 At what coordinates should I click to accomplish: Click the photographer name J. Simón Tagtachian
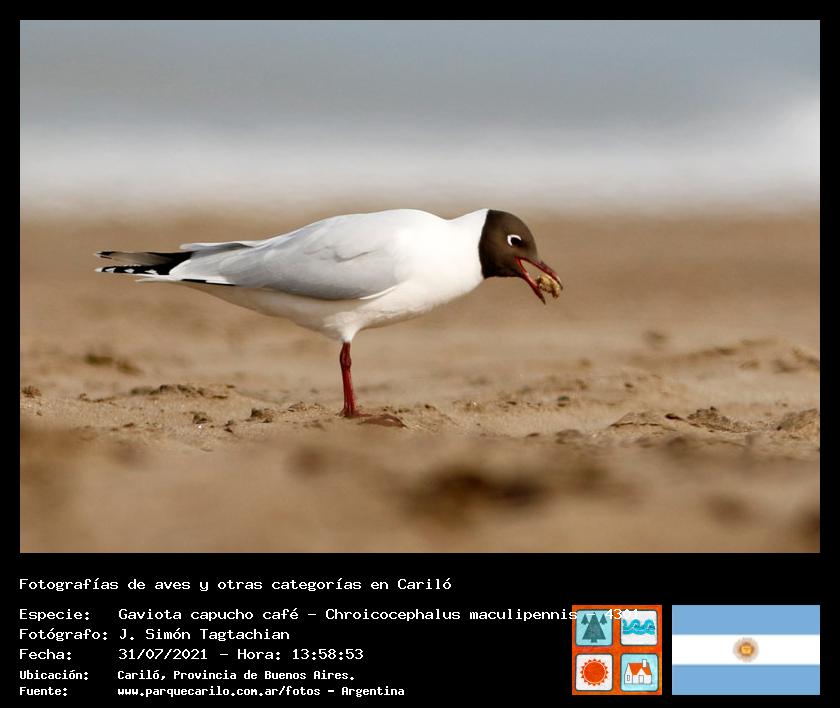pyautogui.click(x=204, y=634)
